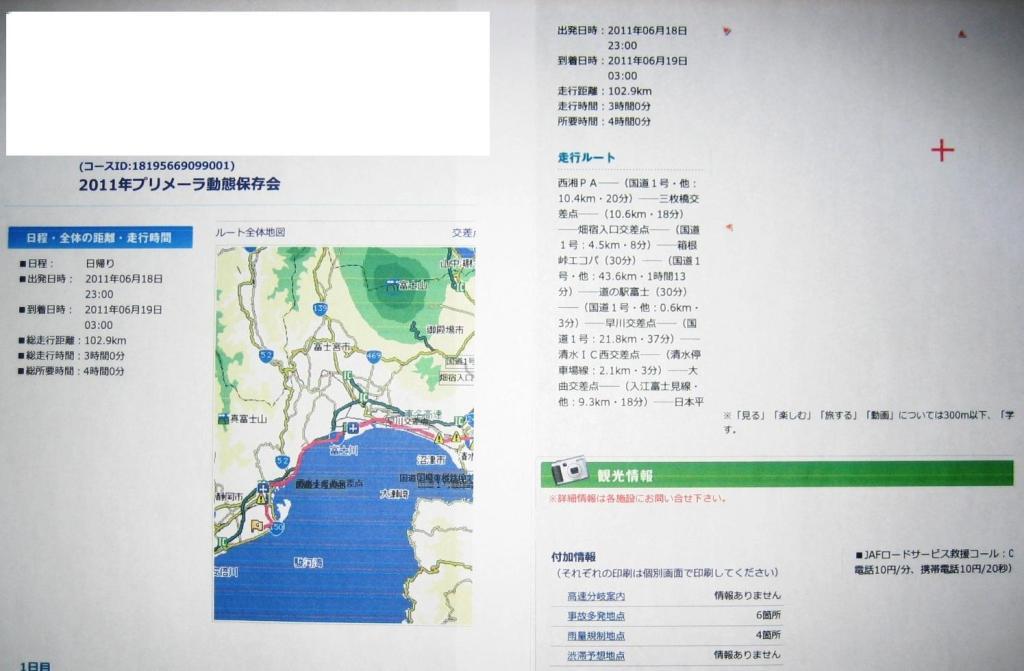Screen dimensions: 1024x671
Task: Click the left panel 出発日時 2011年06月18日 row
Action: click(x=91, y=286)
